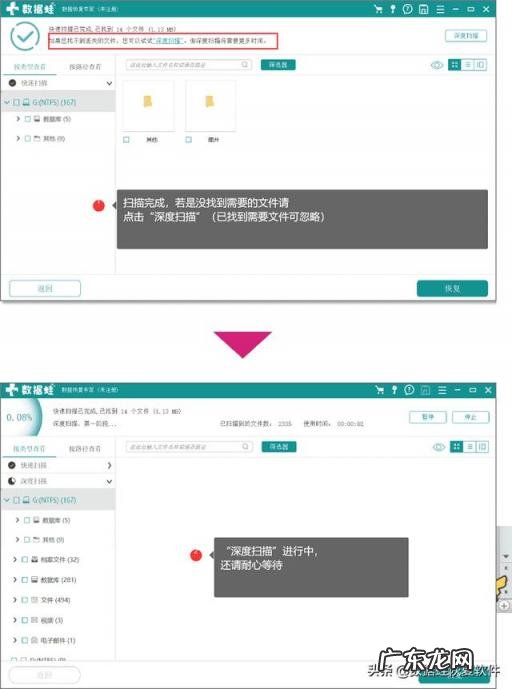Open the 图片 folder thumbnail in top window
512x689 pixels.
[210, 106]
